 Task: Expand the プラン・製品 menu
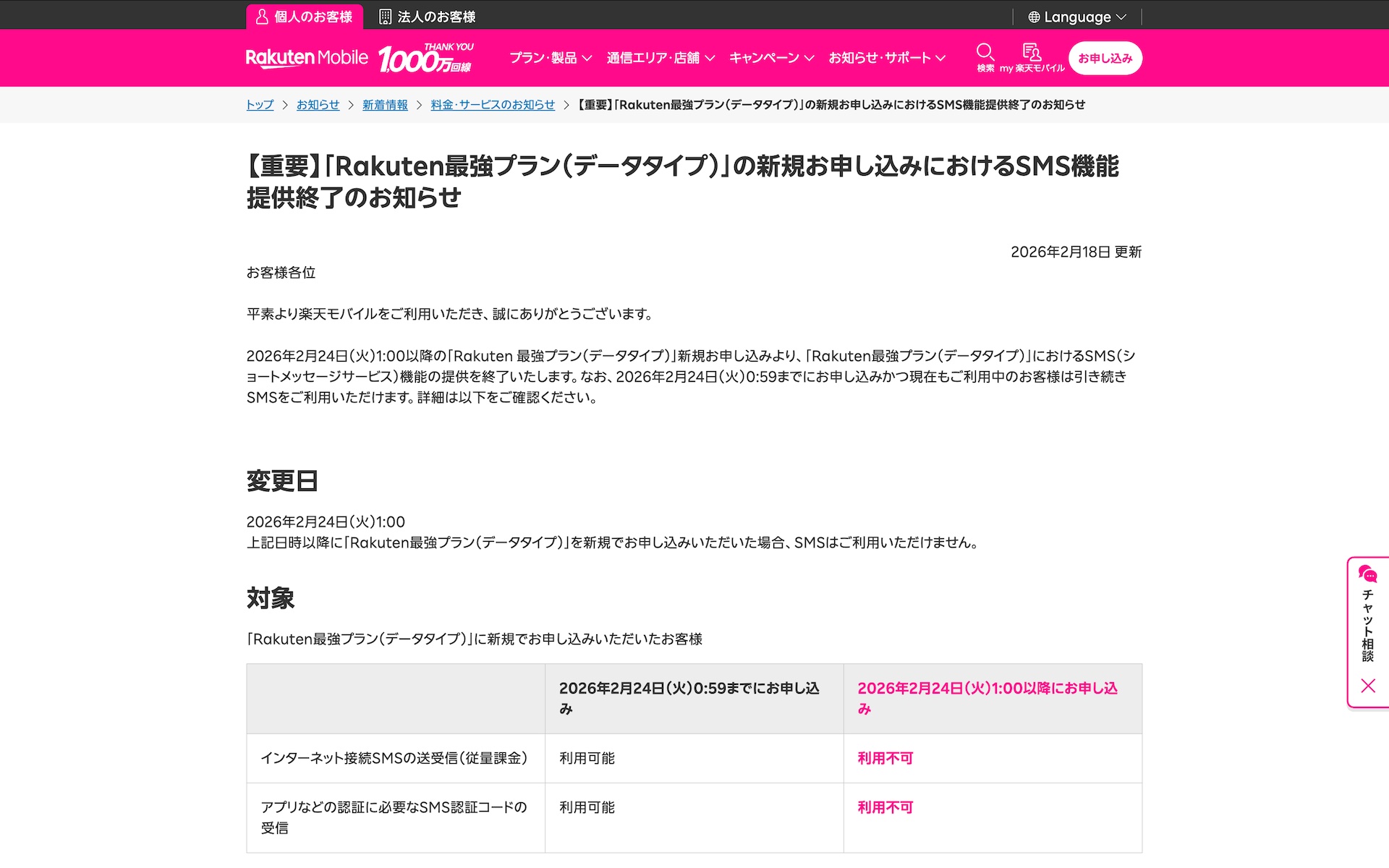point(550,58)
